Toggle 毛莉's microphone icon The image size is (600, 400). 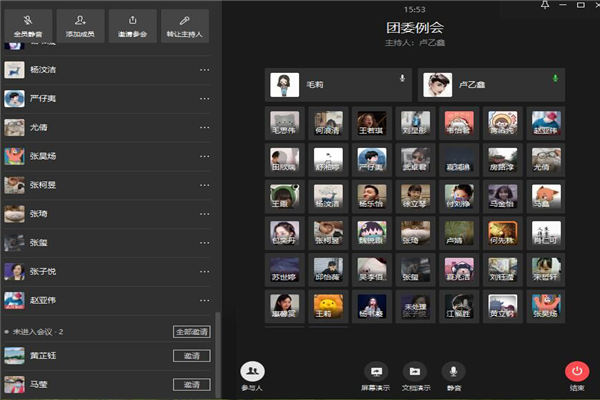[x=402, y=78]
